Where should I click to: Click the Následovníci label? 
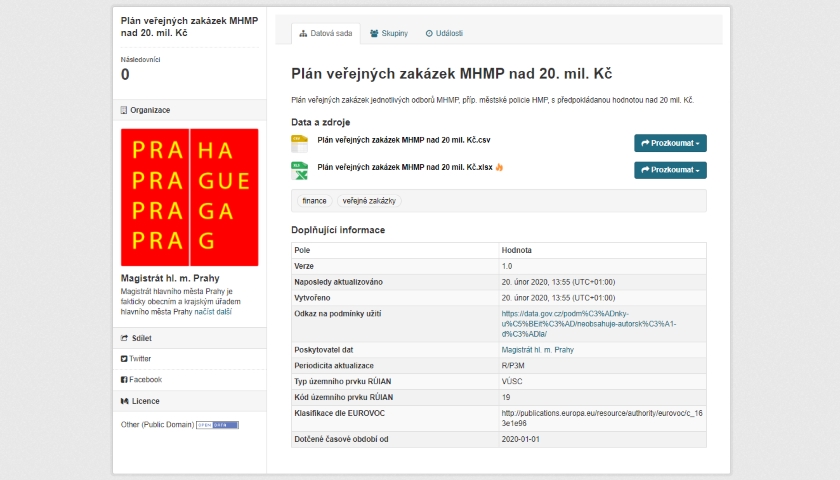click(x=140, y=59)
